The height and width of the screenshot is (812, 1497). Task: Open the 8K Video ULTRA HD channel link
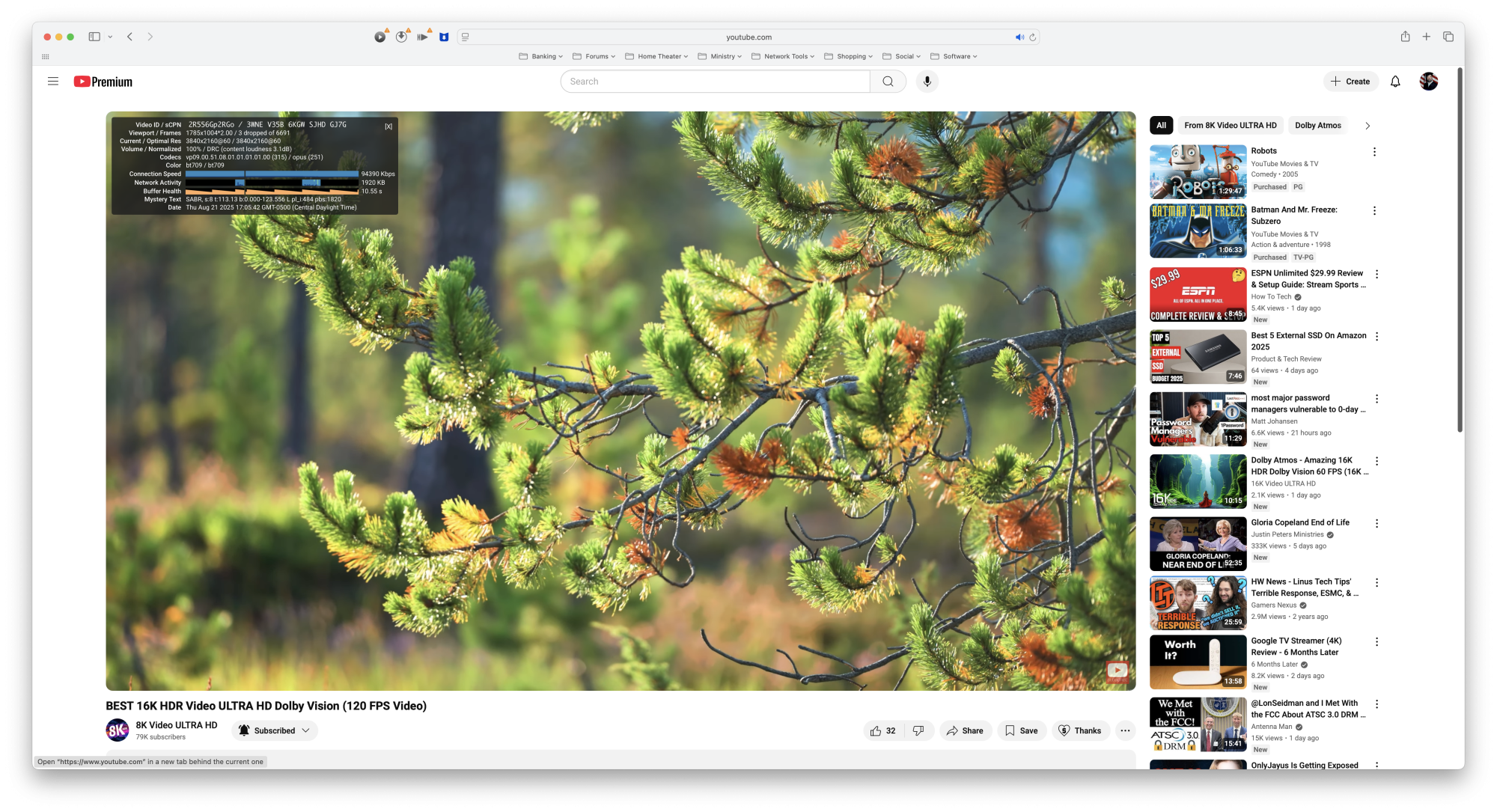[177, 725]
